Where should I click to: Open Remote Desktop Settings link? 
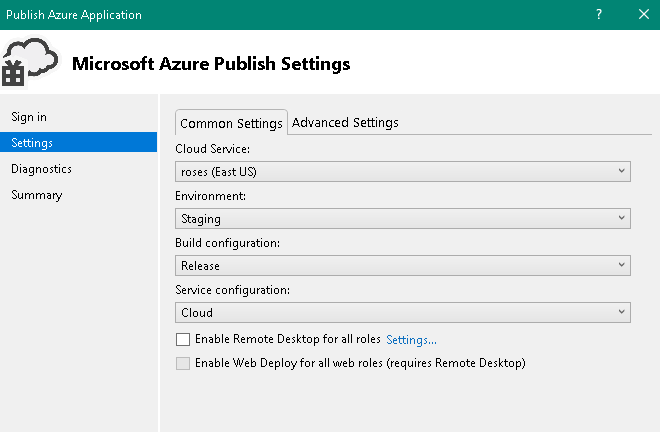(x=411, y=339)
